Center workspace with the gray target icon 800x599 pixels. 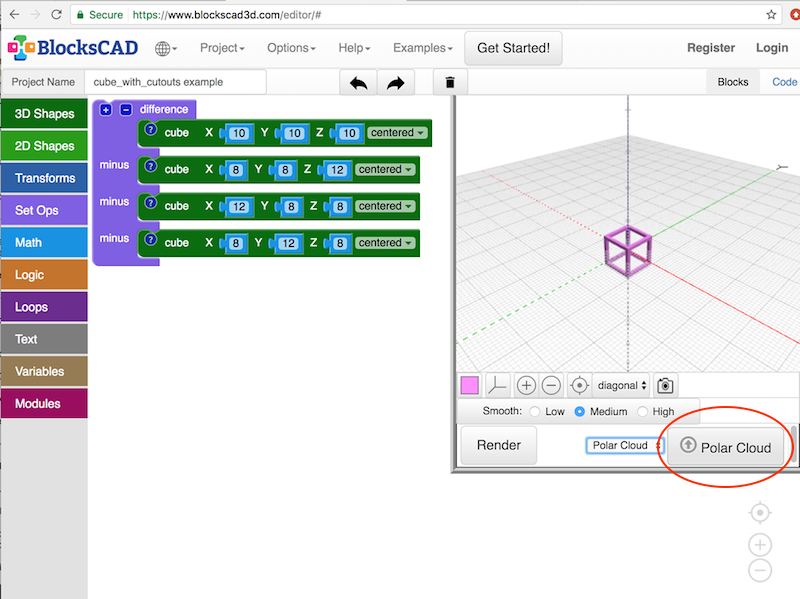tap(760, 512)
